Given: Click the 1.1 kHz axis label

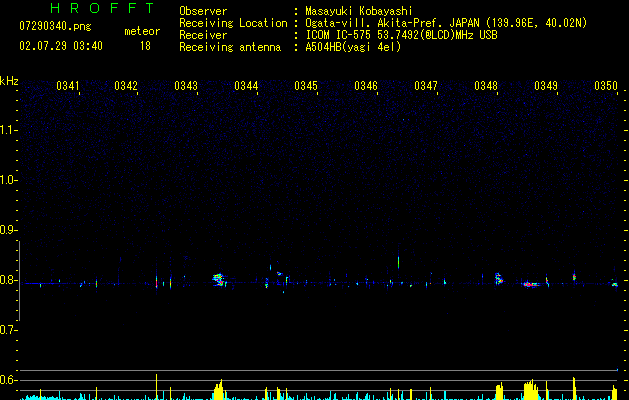Looking at the screenshot, I should 8,130.
